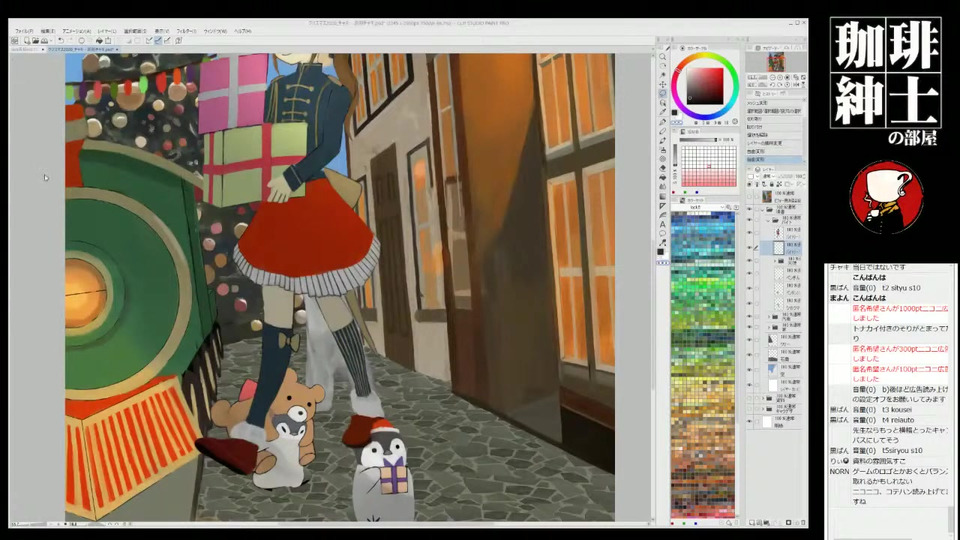This screenshot has height=540, width=960.
Task: Click the Undo arrow in command bar
Action: point(61,40)
